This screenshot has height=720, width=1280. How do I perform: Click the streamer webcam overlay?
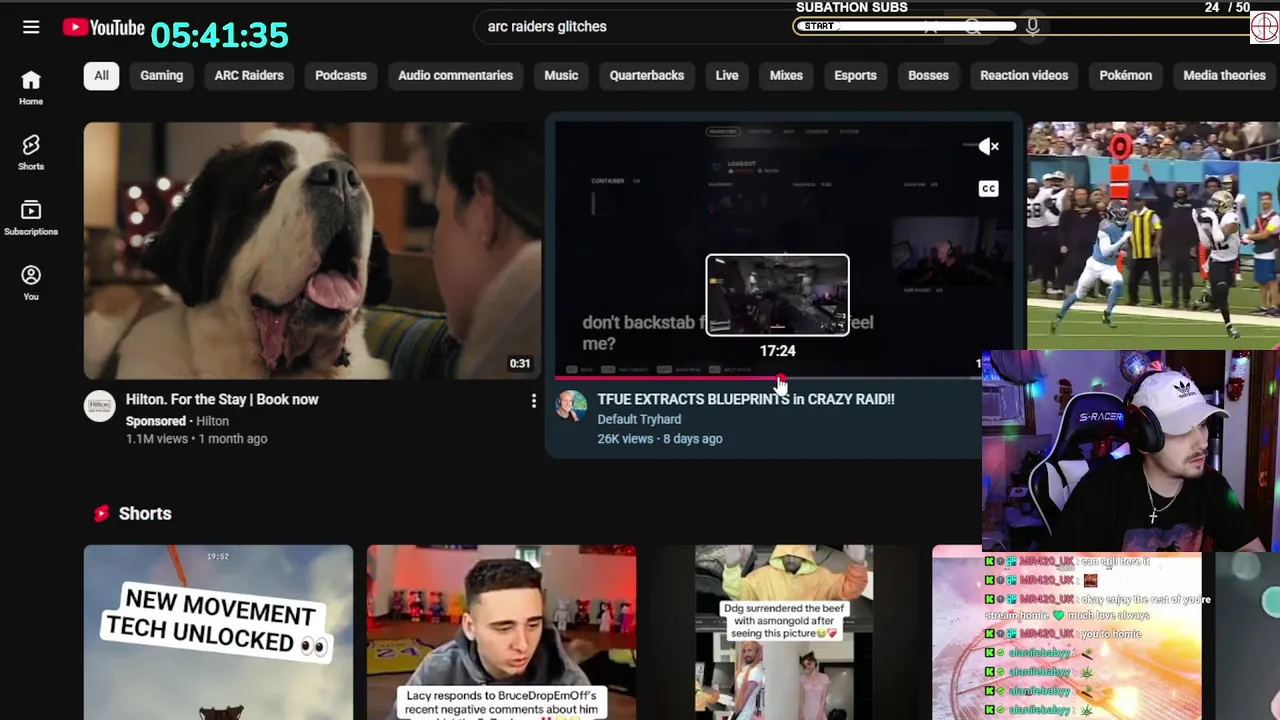pos(1130,450)
